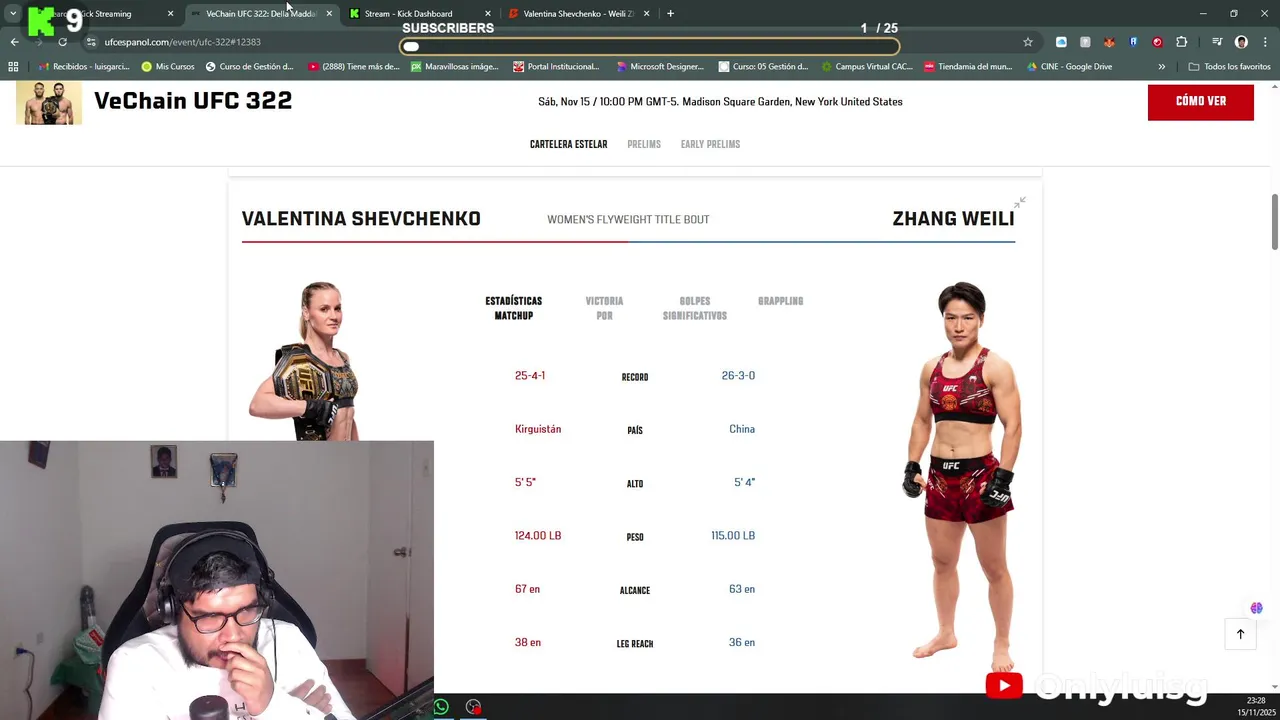The image size is (1280, 720).
Task: Open the Chrome profile avatar
Action: pyautogui.click(x=1241, y=42)
